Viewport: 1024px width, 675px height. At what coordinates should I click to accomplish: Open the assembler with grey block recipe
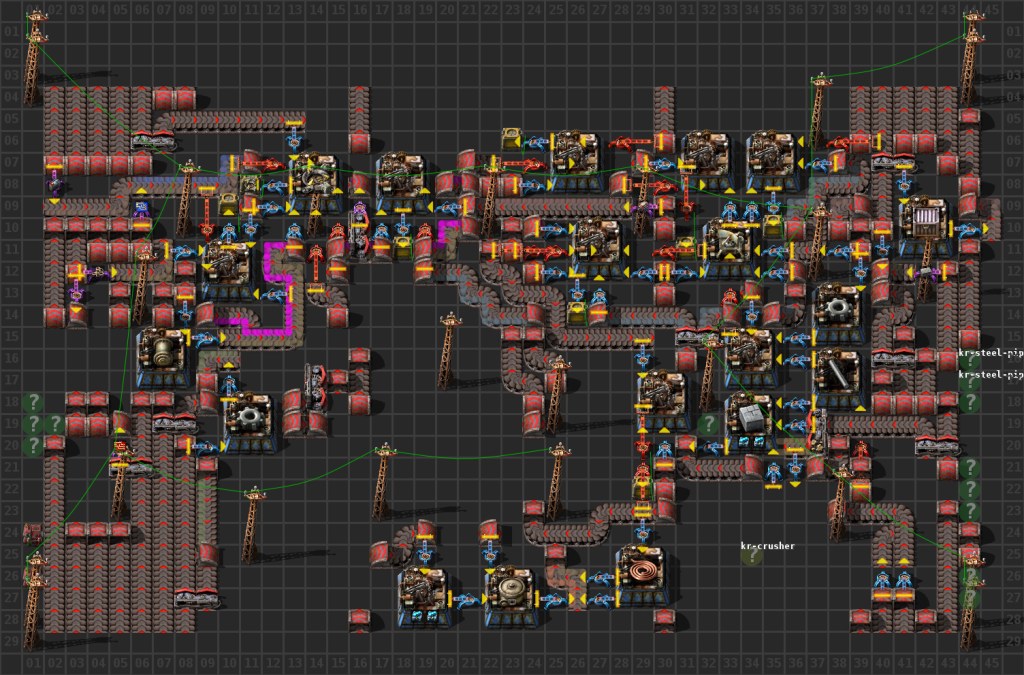(x=751, y=423)
